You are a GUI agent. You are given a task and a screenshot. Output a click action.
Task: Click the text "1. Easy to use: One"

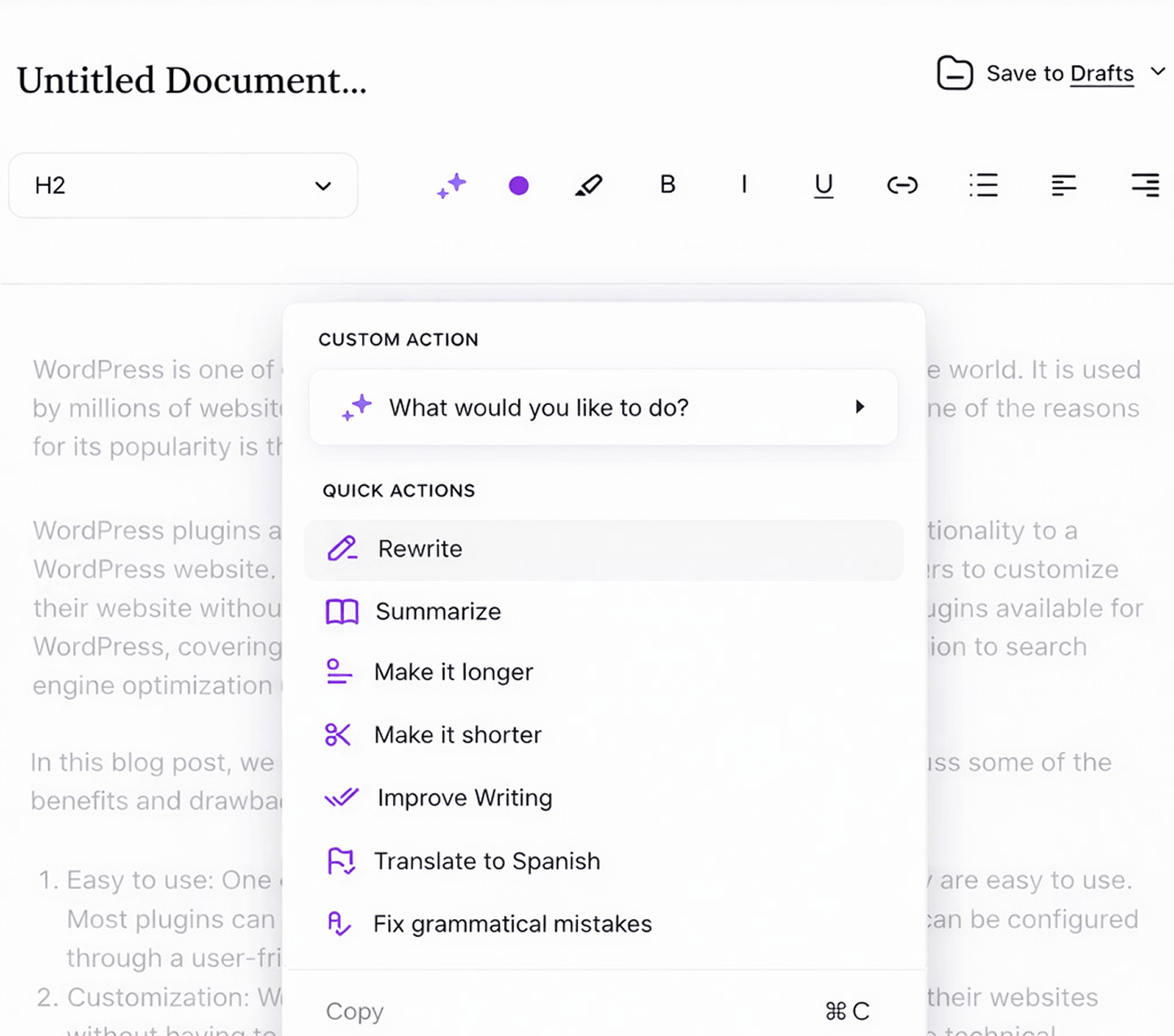point(155,880)
